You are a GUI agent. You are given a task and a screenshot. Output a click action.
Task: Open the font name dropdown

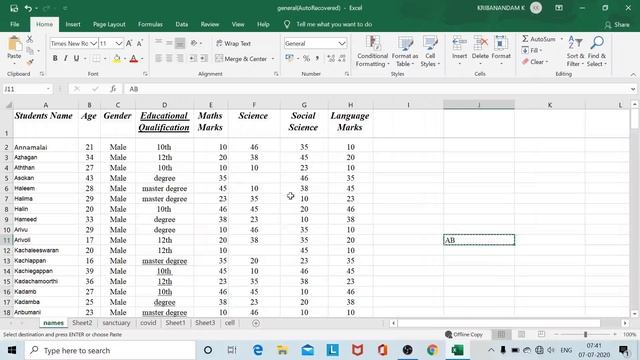click(x=93, y=43)
